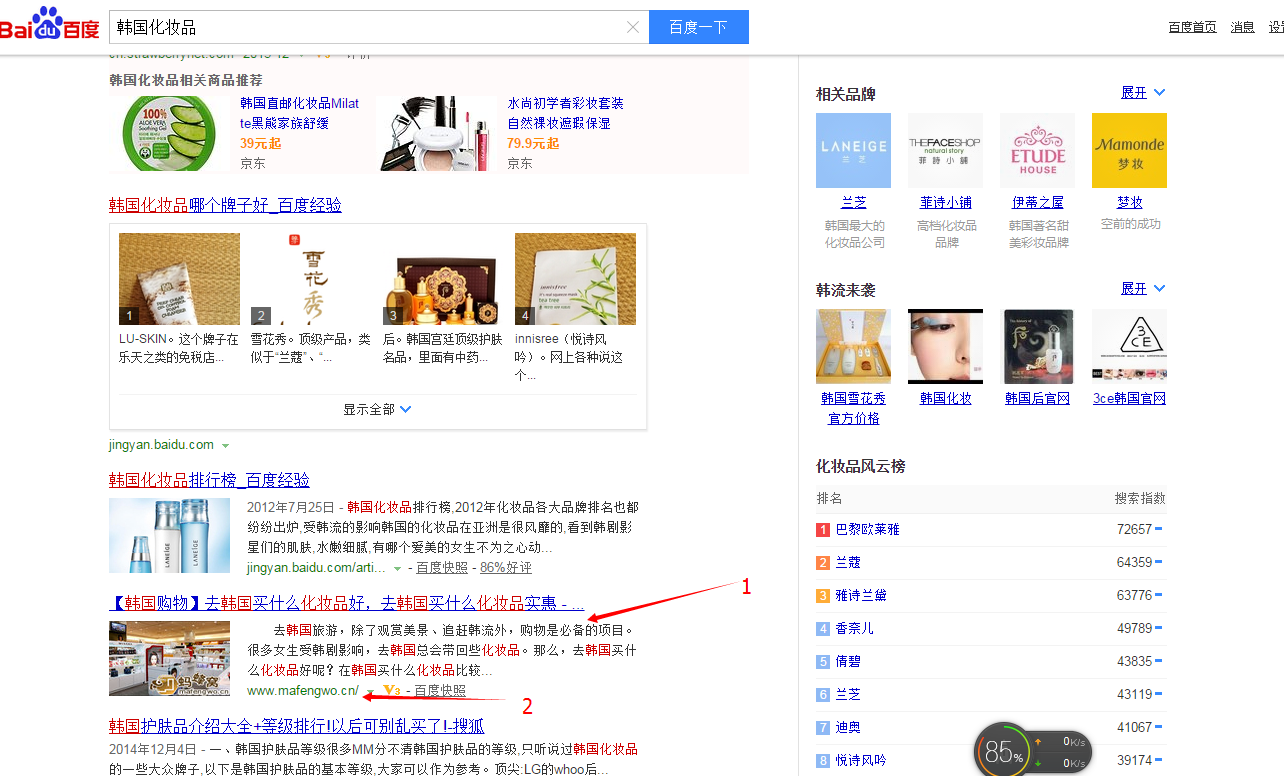Open 百度首页 link
Image resolution: width=1284 pixels, height=776 pixels.
tap(1192, 27)
